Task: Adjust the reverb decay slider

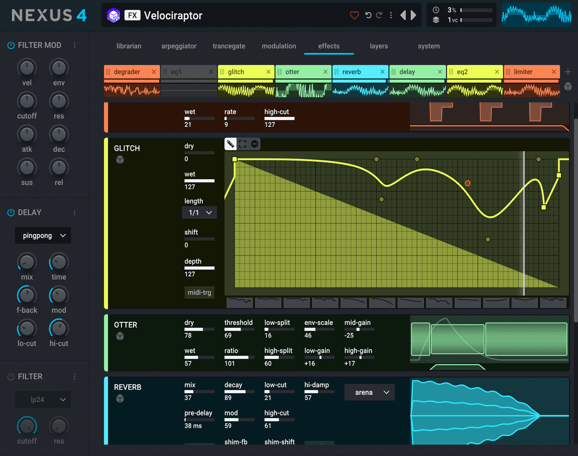Action: click(239, 391)
